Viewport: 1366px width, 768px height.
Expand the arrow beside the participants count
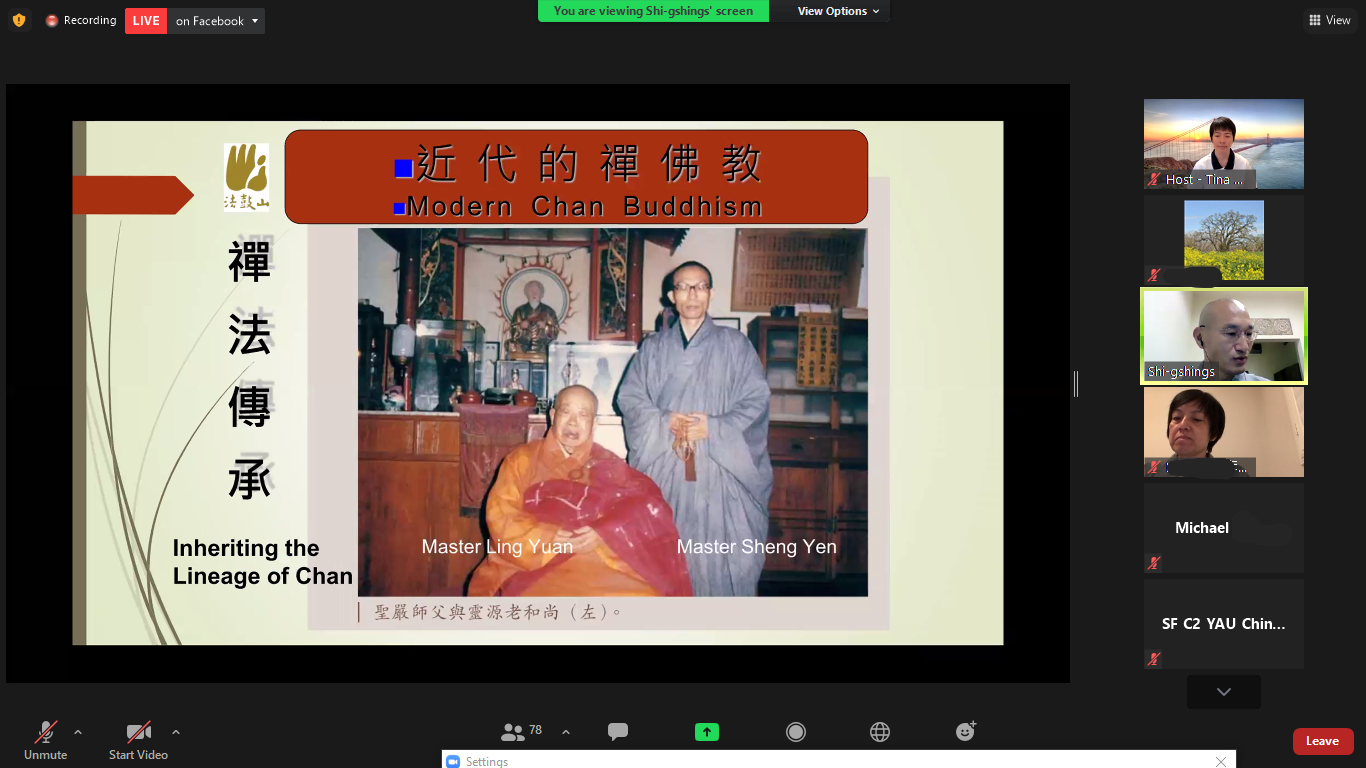(566, 732)
